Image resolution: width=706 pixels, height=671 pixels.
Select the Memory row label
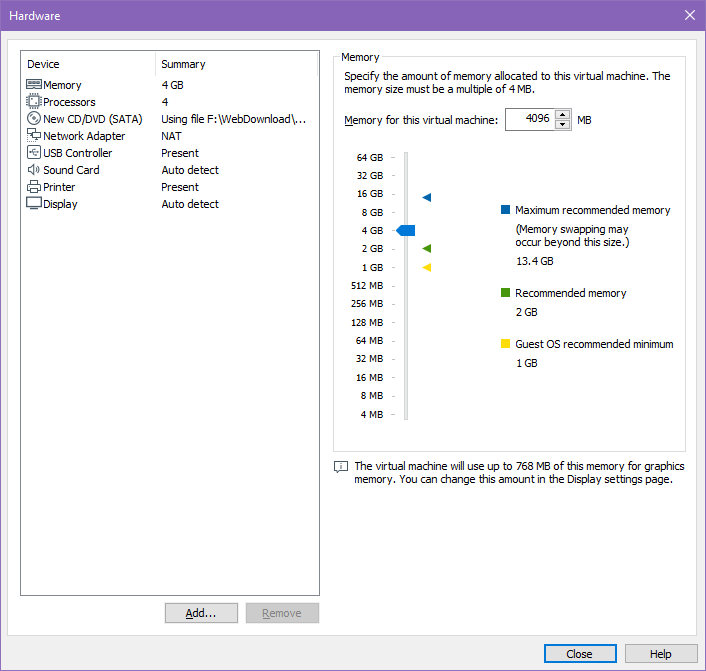62,85
